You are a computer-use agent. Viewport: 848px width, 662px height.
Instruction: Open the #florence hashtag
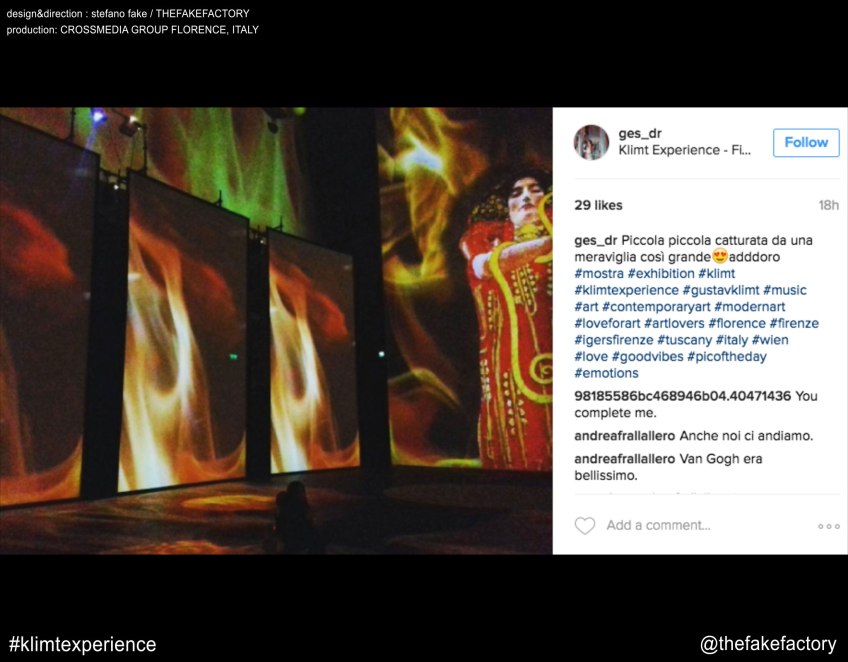[x=737, y=323]
